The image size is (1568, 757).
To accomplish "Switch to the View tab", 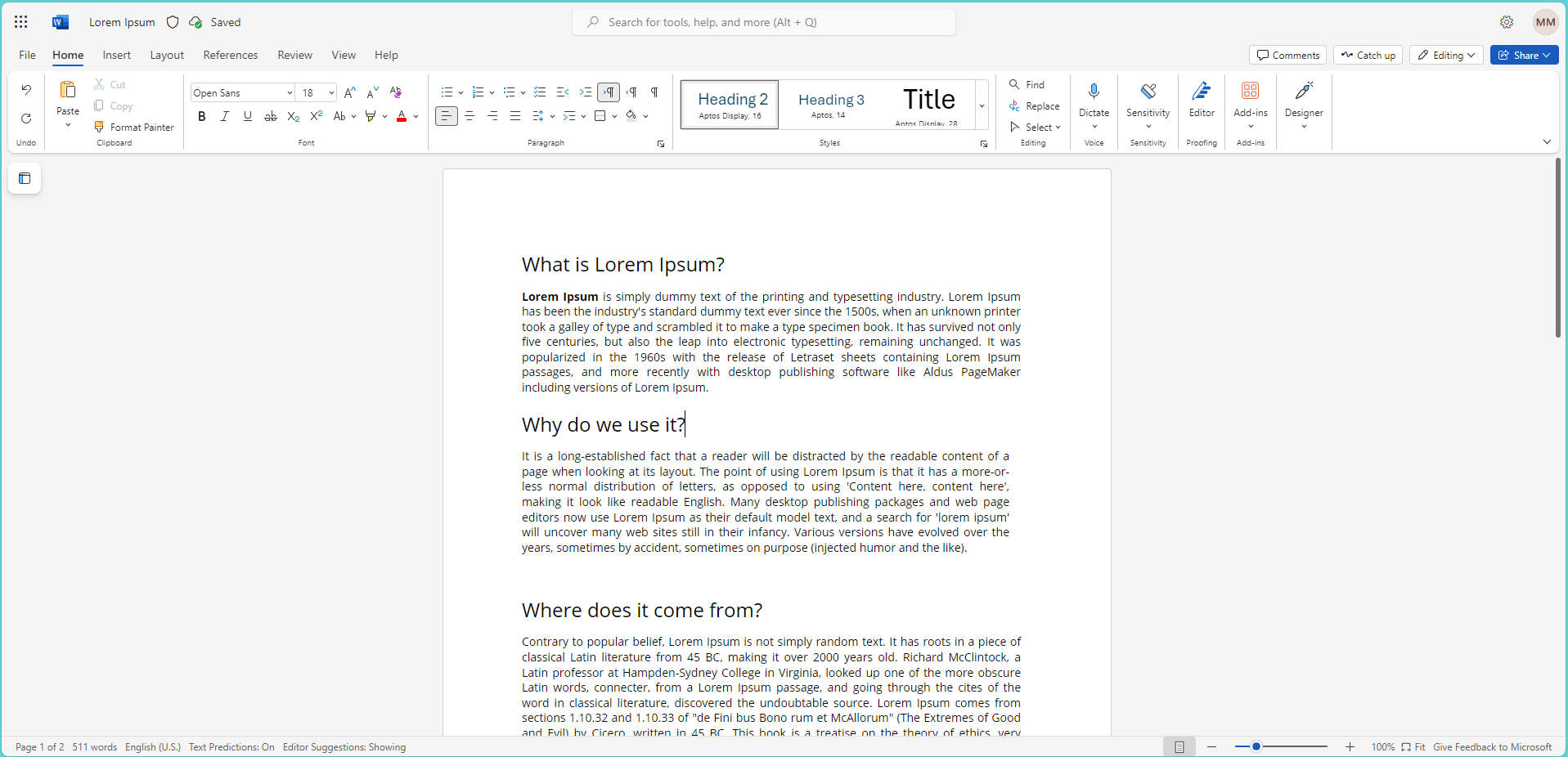I will pyautogui.click(x=344, y=55).
